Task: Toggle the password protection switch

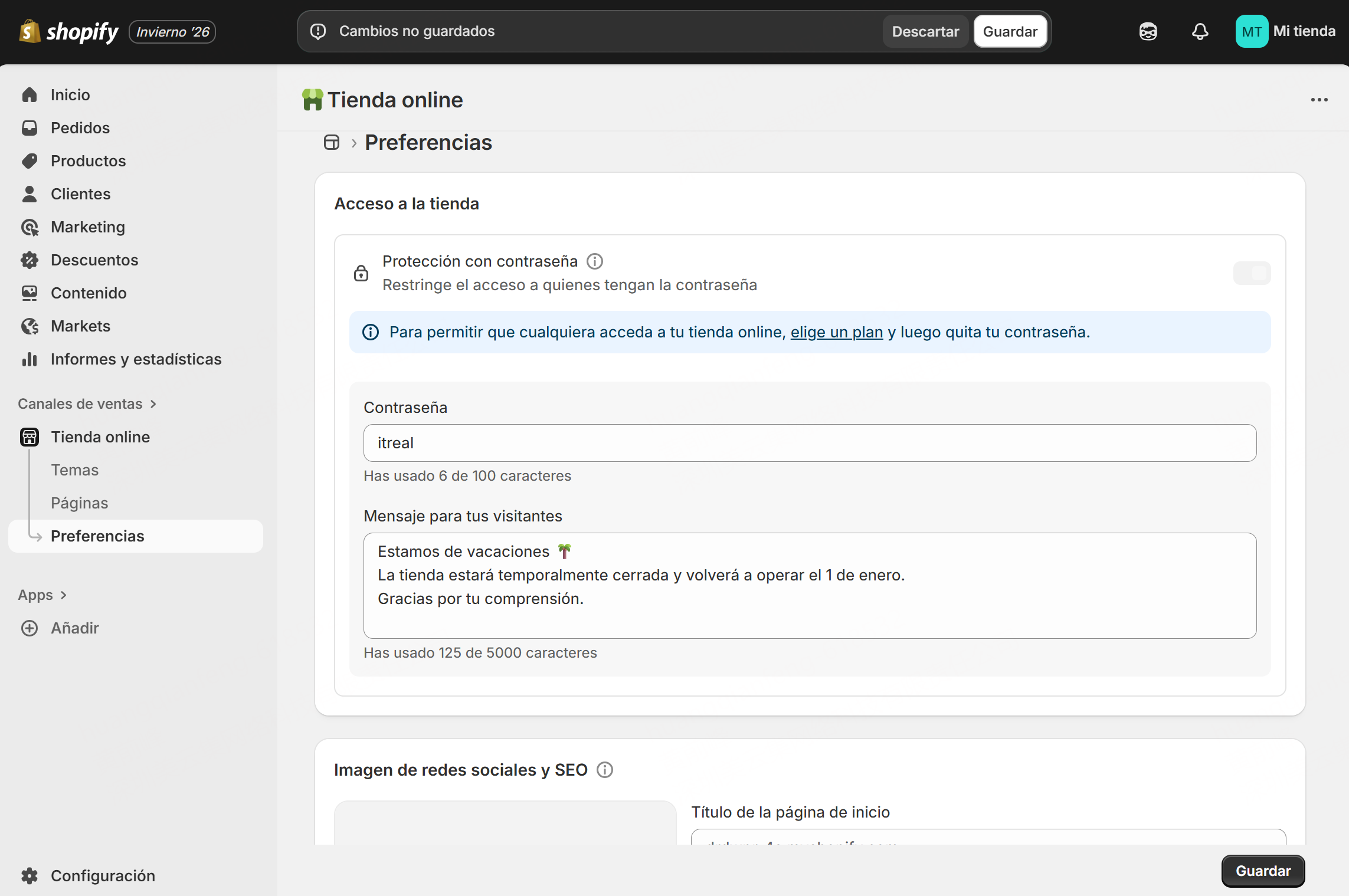Action: click(1252, 273)
